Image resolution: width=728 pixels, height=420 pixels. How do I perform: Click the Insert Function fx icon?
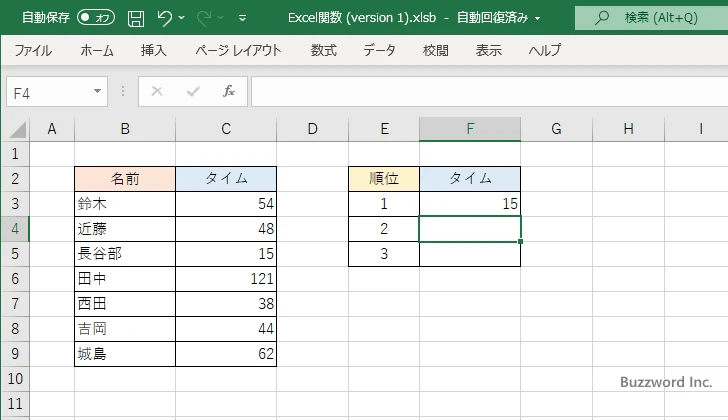click(228, 91)
